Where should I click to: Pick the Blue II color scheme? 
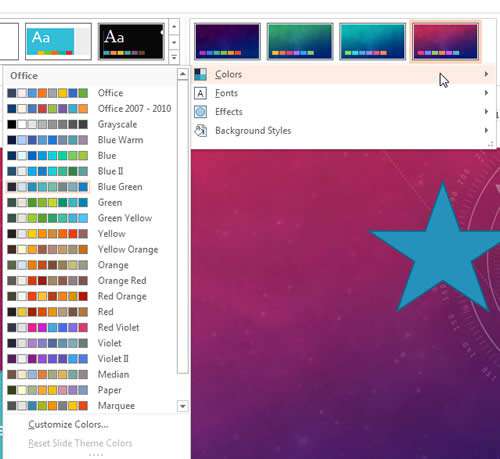click(91, 171)
